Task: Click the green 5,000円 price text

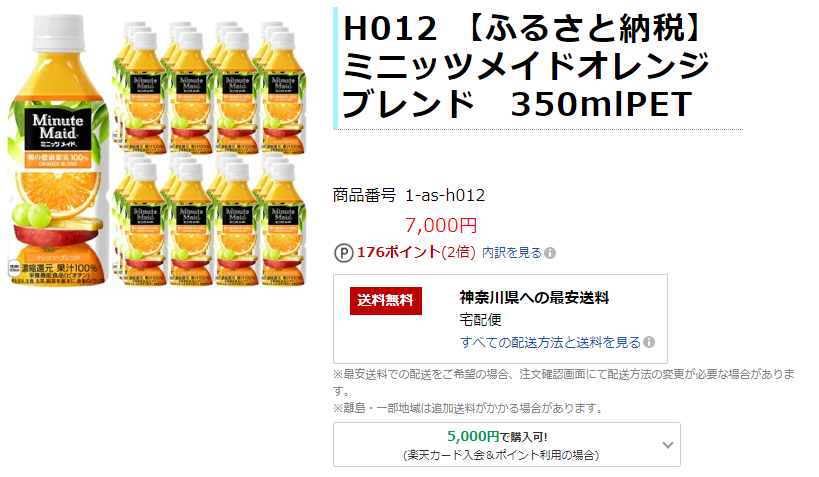Action: click(473, 436)
